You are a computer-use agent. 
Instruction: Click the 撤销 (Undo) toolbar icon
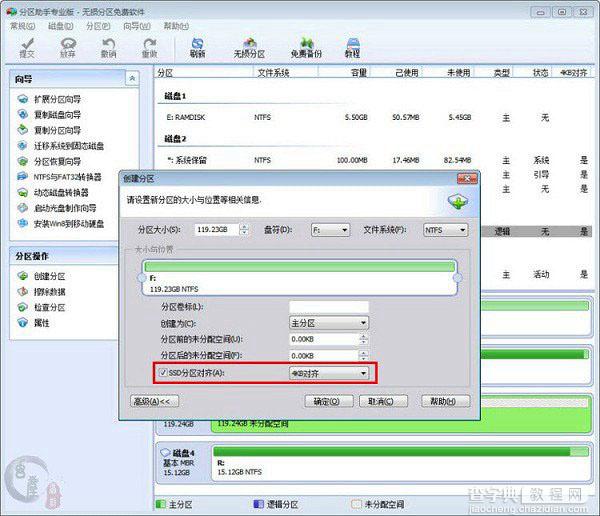pos(109,47)
